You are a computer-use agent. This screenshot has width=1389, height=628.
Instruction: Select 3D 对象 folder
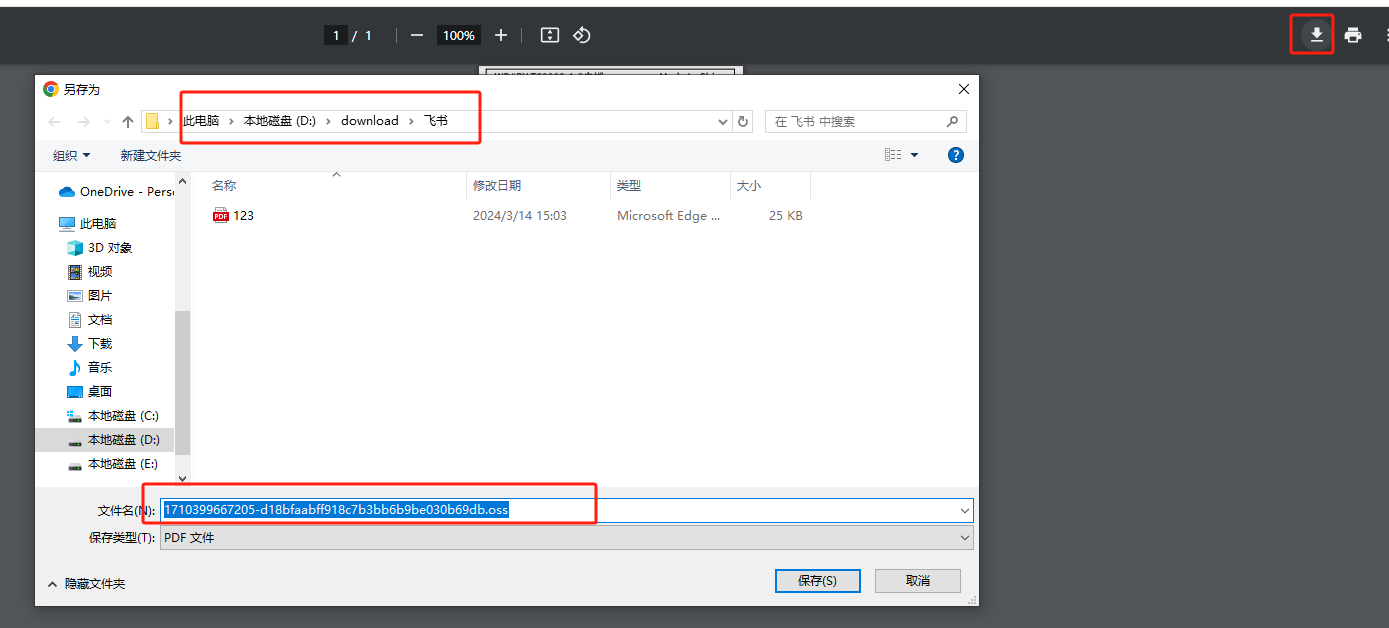100,247
